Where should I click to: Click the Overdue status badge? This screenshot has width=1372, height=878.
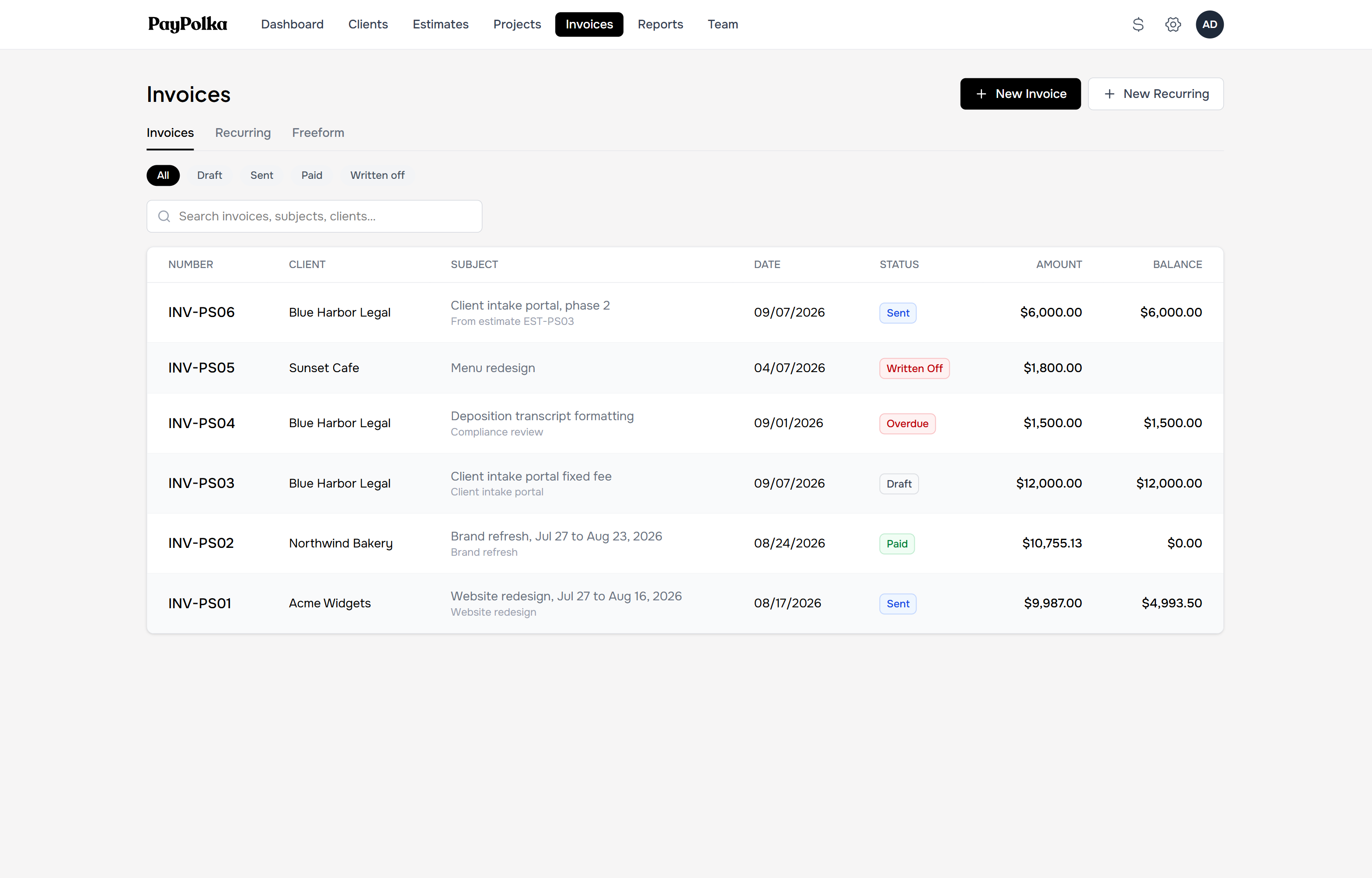(907, 424)
